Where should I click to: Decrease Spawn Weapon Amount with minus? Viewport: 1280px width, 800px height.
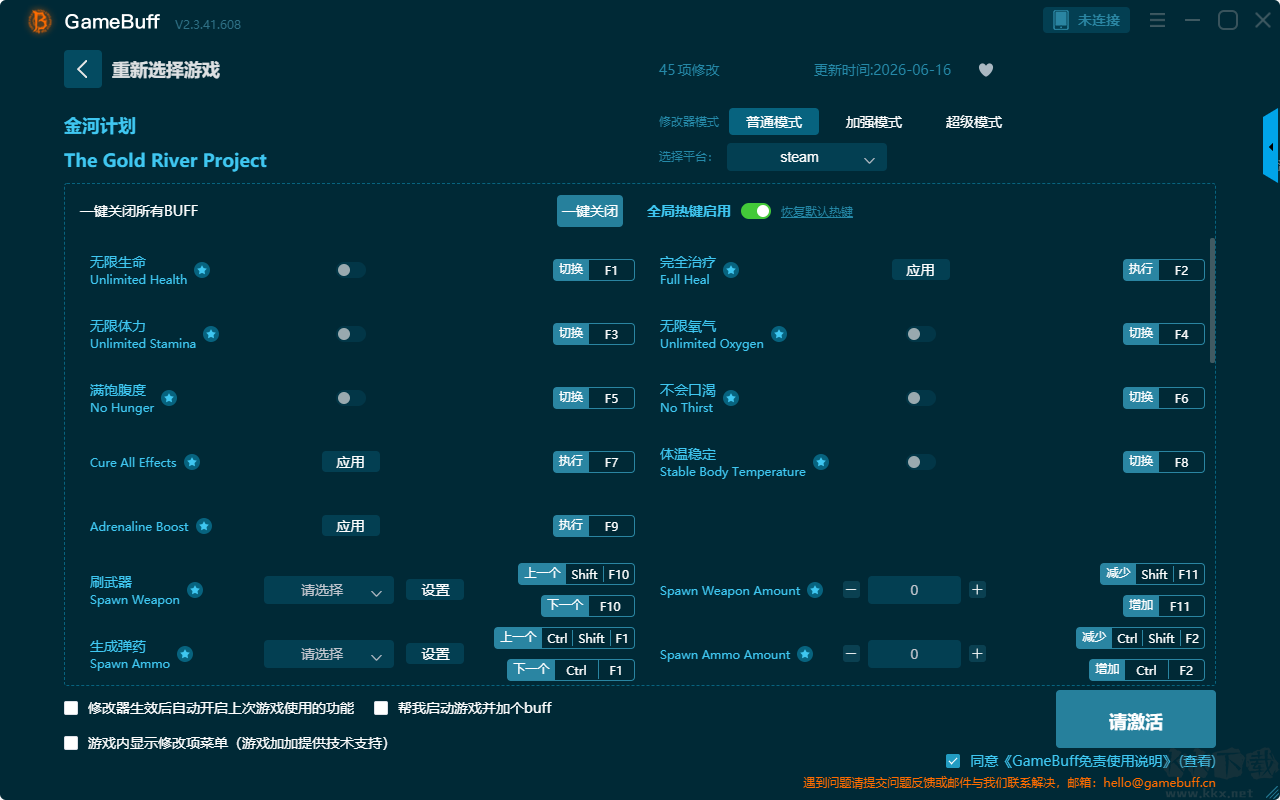click(x=851, y=590)
